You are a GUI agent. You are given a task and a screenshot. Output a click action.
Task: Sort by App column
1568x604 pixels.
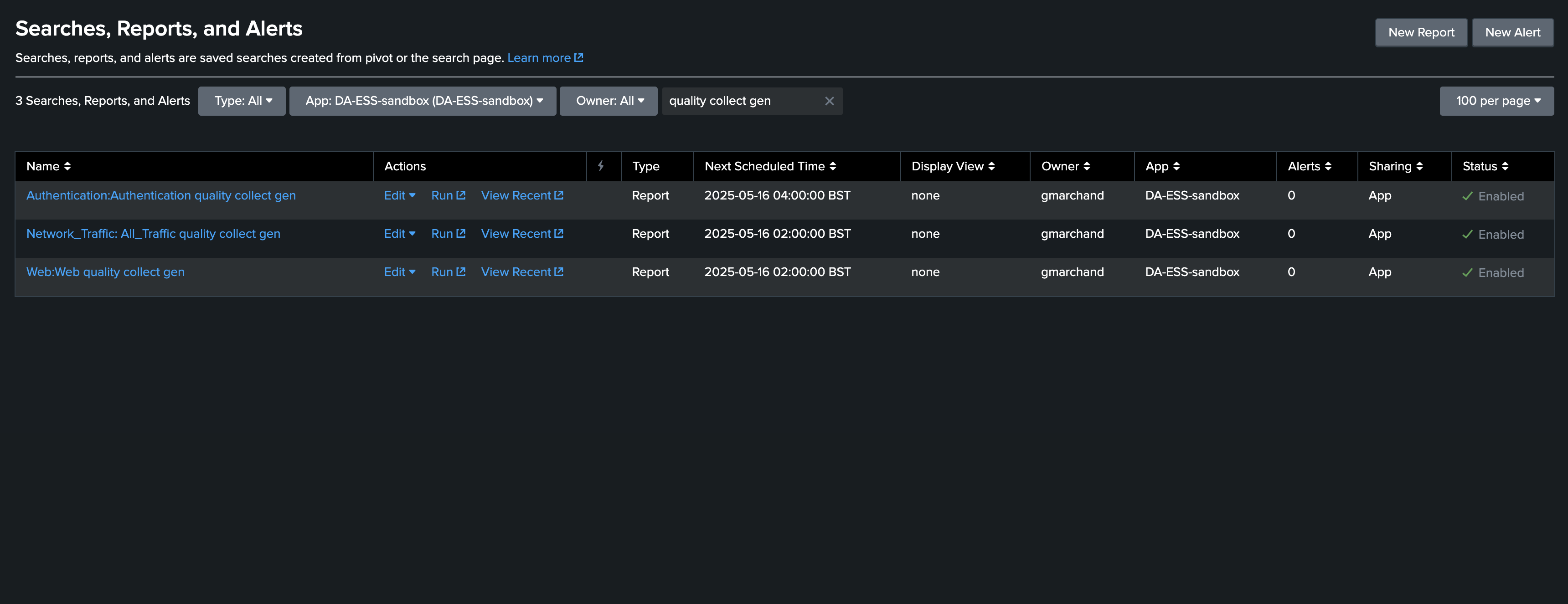pyautogui.click(x=1162, y=167)
